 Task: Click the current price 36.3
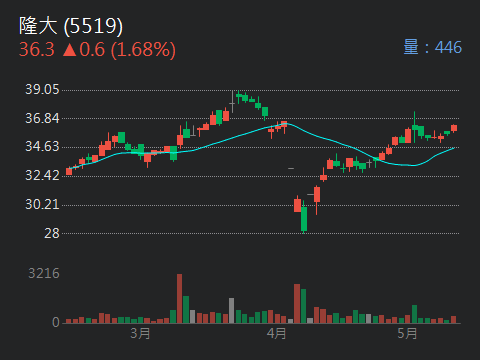(37, 49)
